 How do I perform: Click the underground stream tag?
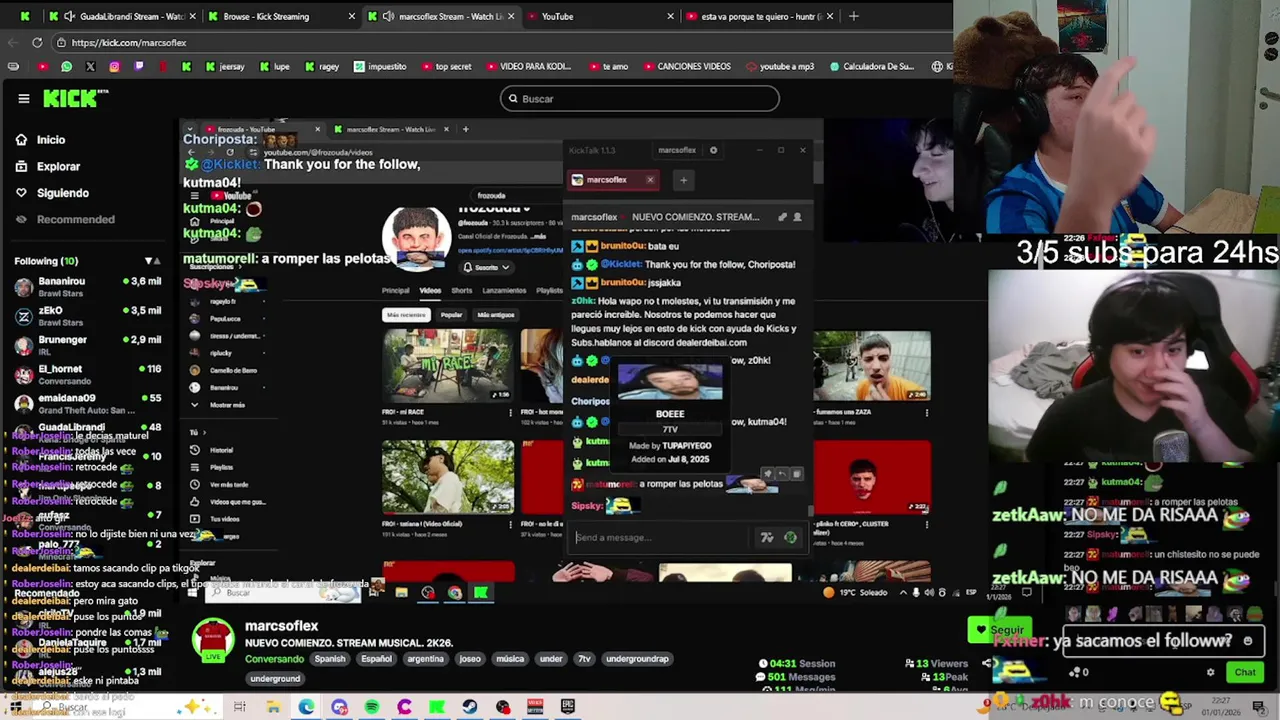(274, 679)
